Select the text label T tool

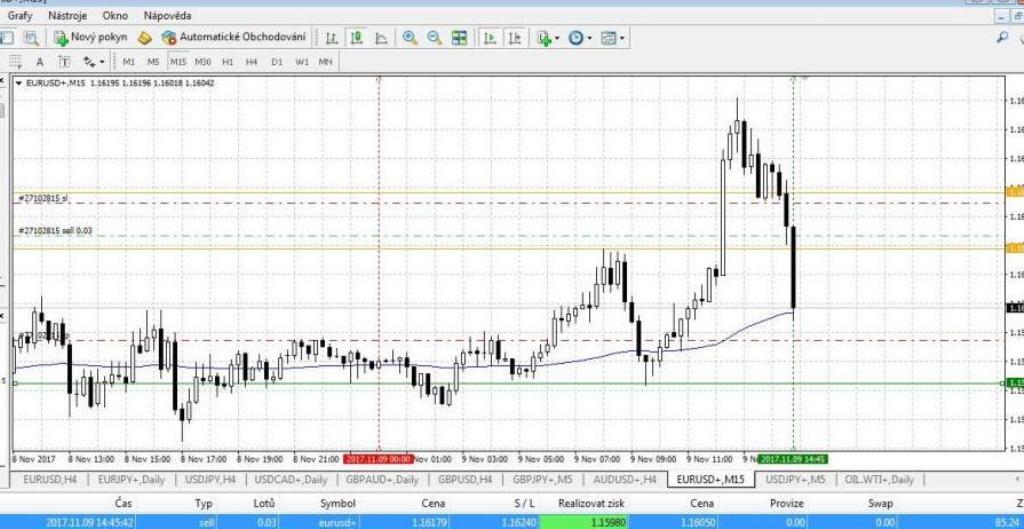point(63,62)
